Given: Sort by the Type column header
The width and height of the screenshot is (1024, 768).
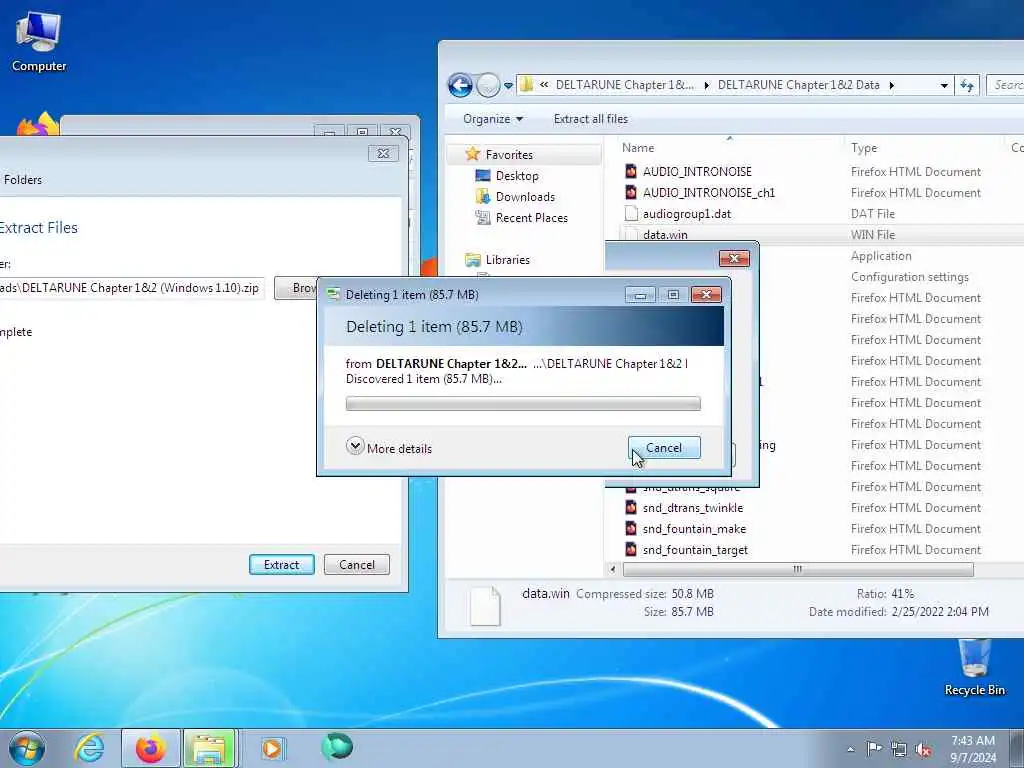Looking at the screenshot, I should 923,148.
